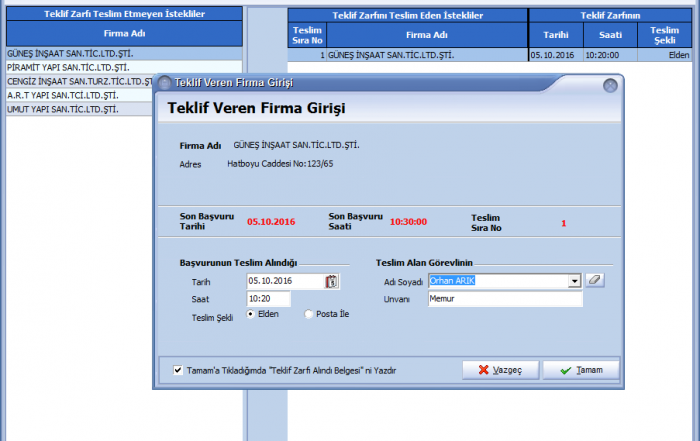
Task: Toggle the Teklif Zarfı Alındı Belgesi print checkbox
Action: click(177, 369)
